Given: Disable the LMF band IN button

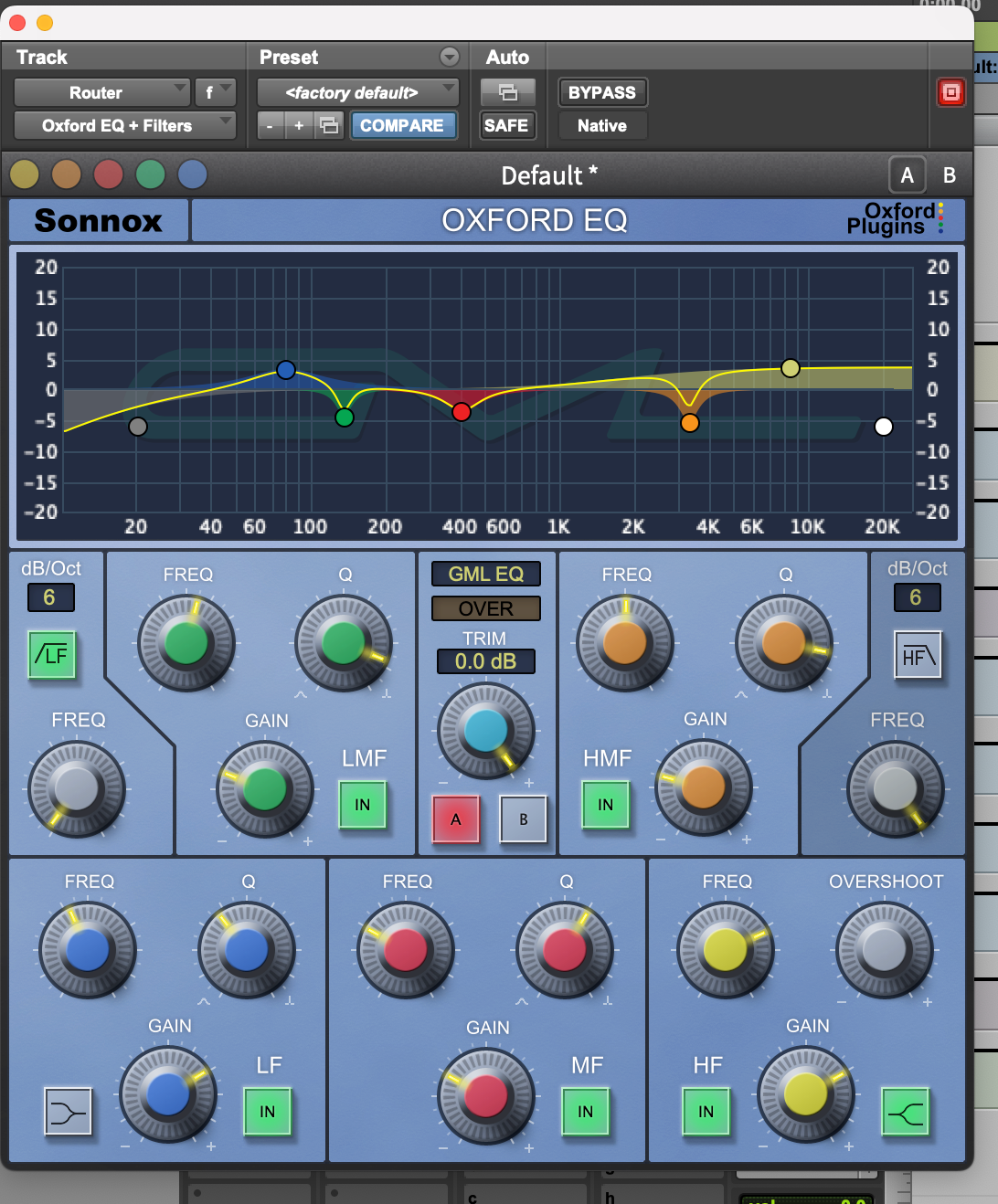Looking at the screenshot, I should (x=363, y=805).
